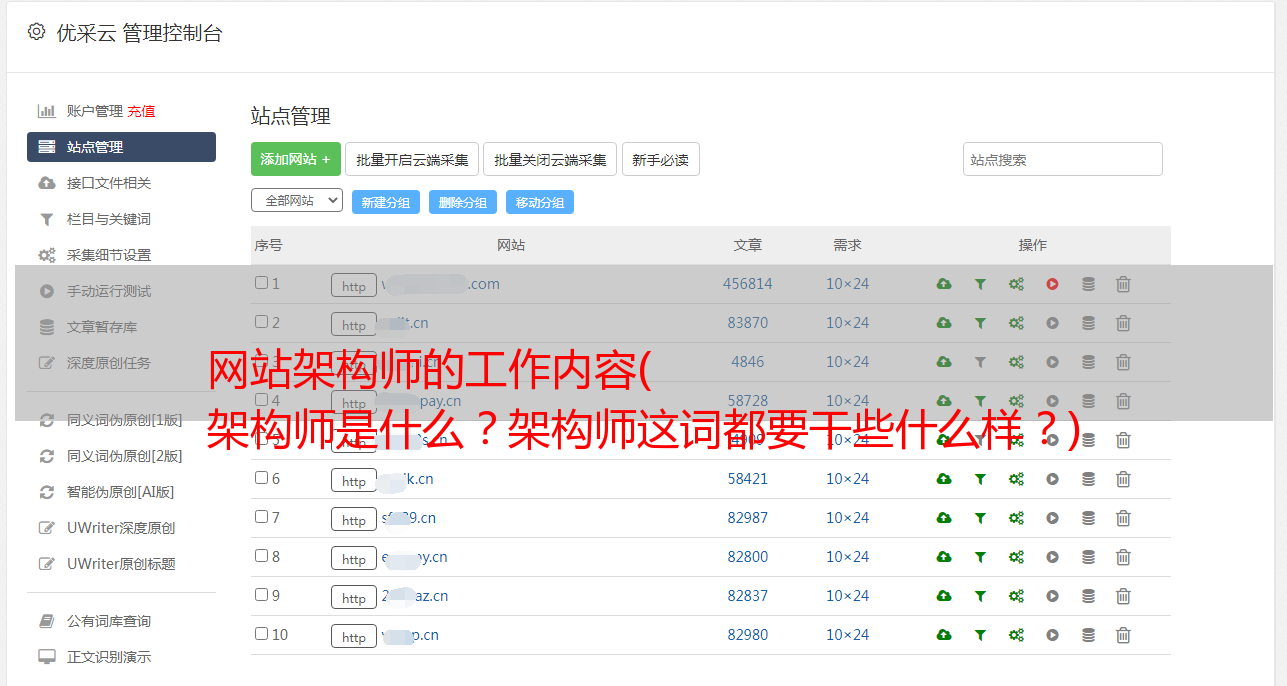Viewport: 1287px width, 686px height.
Task: Click the filter icon in the 83870 row
Action: pyautogui.click(x=980, y=323)
